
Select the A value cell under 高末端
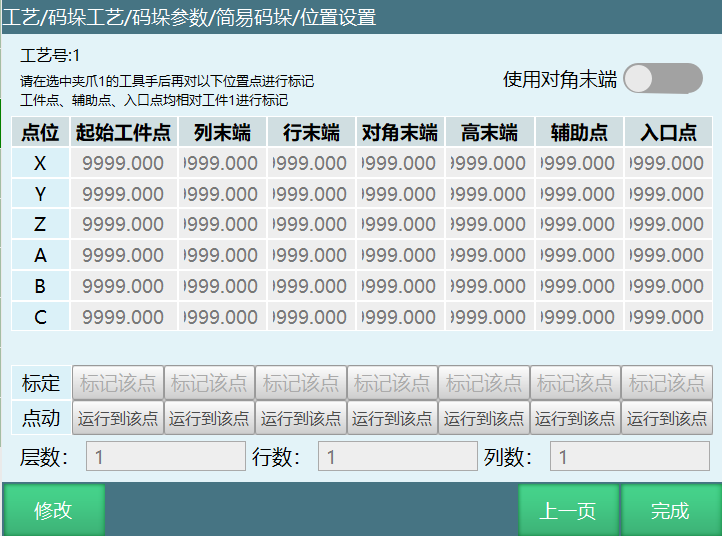[x=489, y=256]
